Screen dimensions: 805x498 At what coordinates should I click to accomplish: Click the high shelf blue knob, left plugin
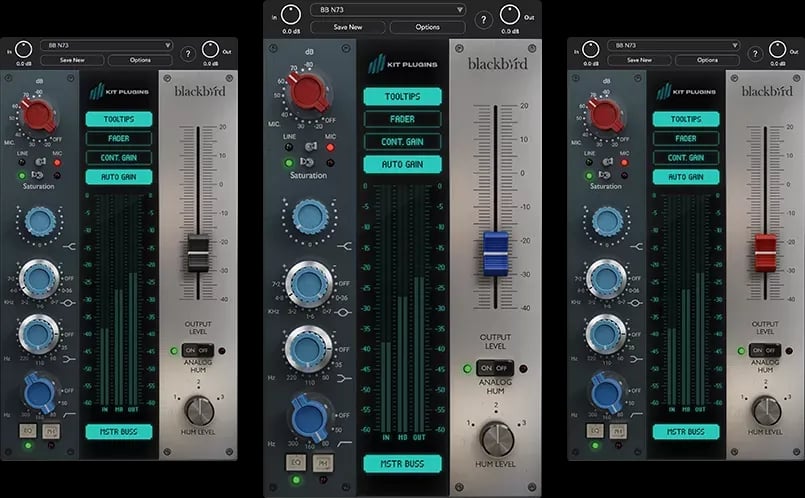click(x=40, y=221)
